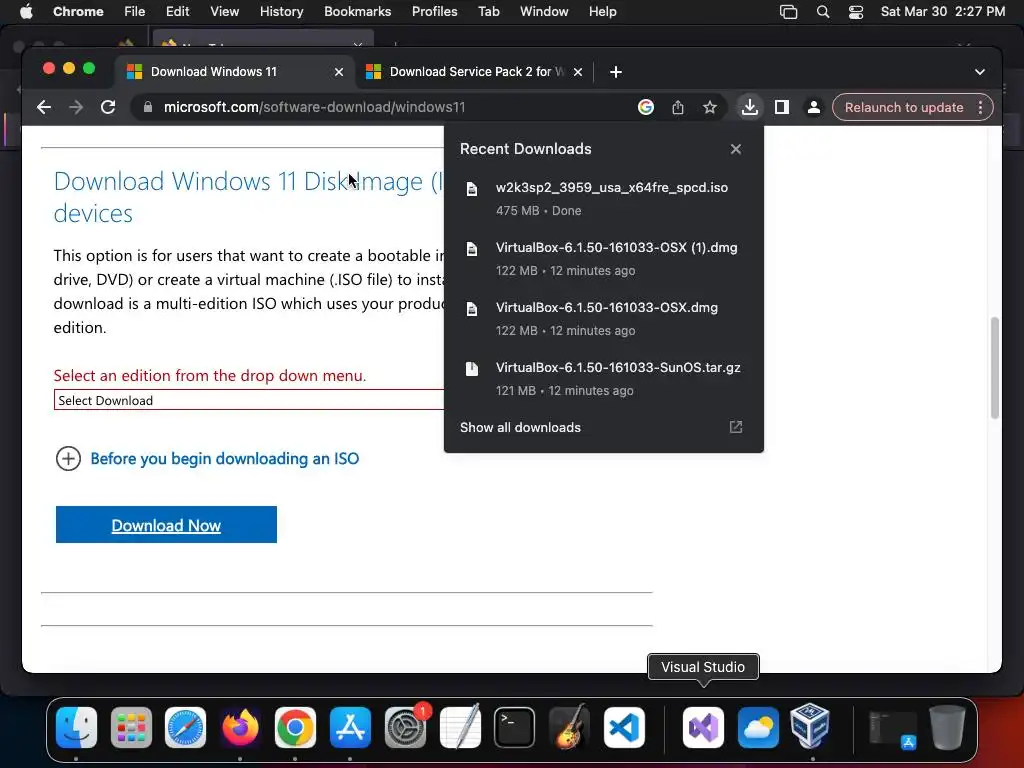The height and width of the screenshot is (768, 1024).
Task: Click the back navigation arrow
Action: point(44,107)
